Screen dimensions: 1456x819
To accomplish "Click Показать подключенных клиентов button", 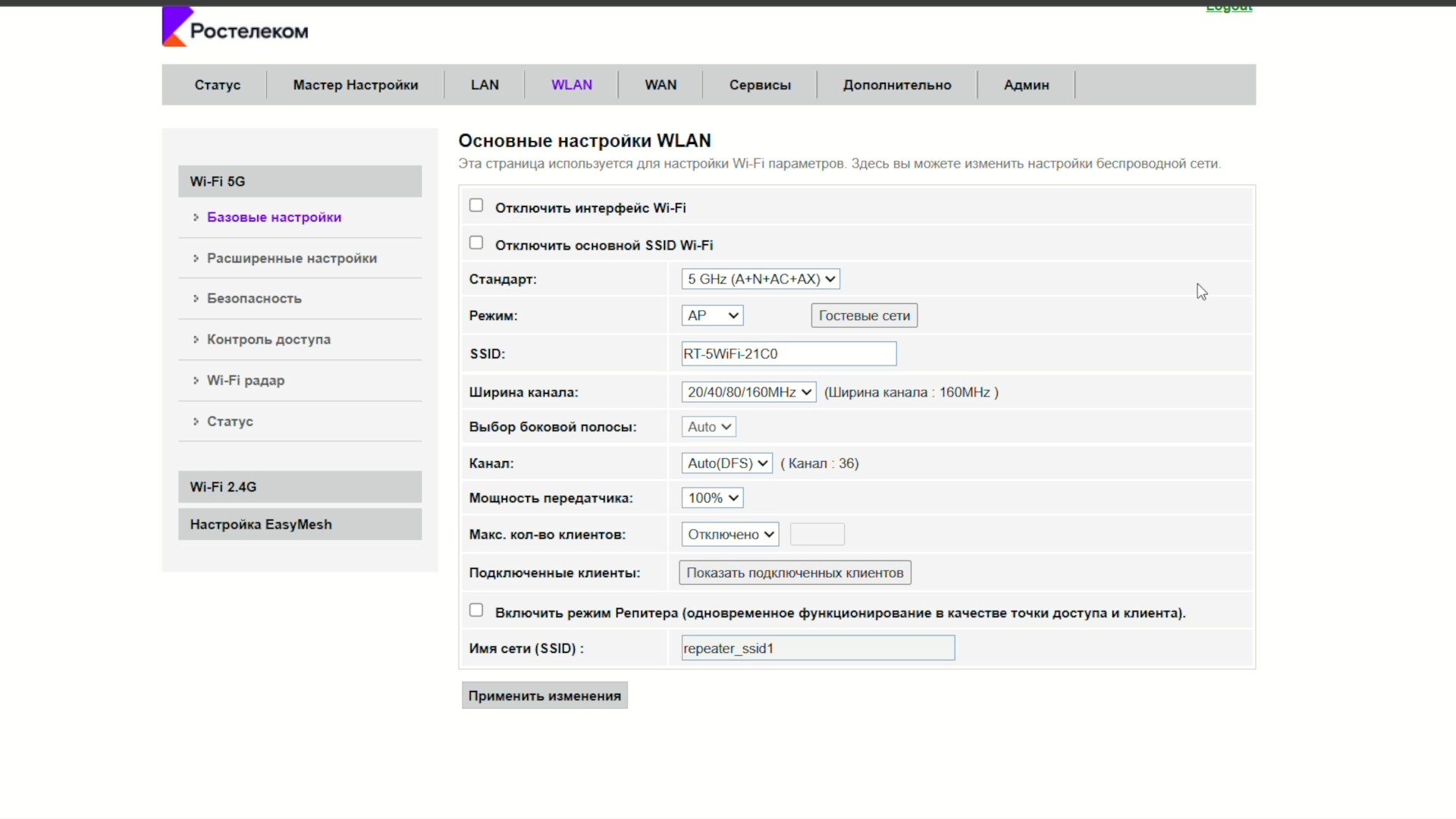I will tap(794, 573).
